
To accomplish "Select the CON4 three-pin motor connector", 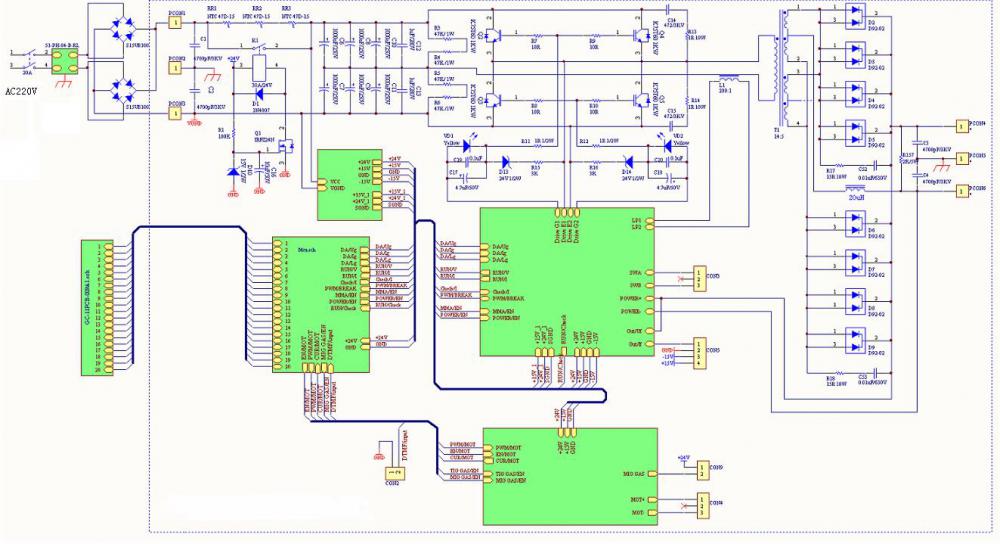I will click(x=703, y=506).
